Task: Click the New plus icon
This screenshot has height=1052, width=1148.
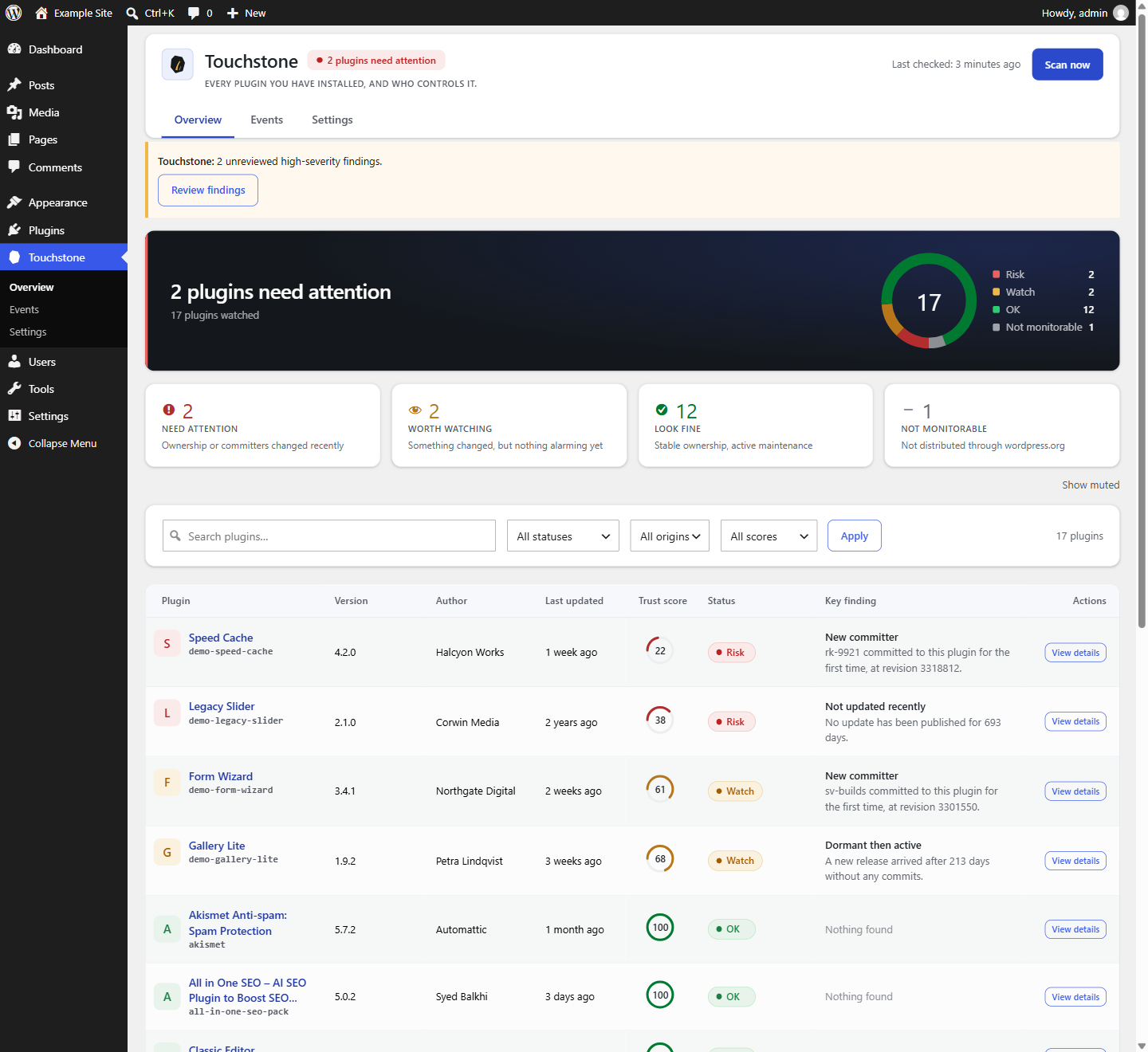Action: (x=233, y=14)
